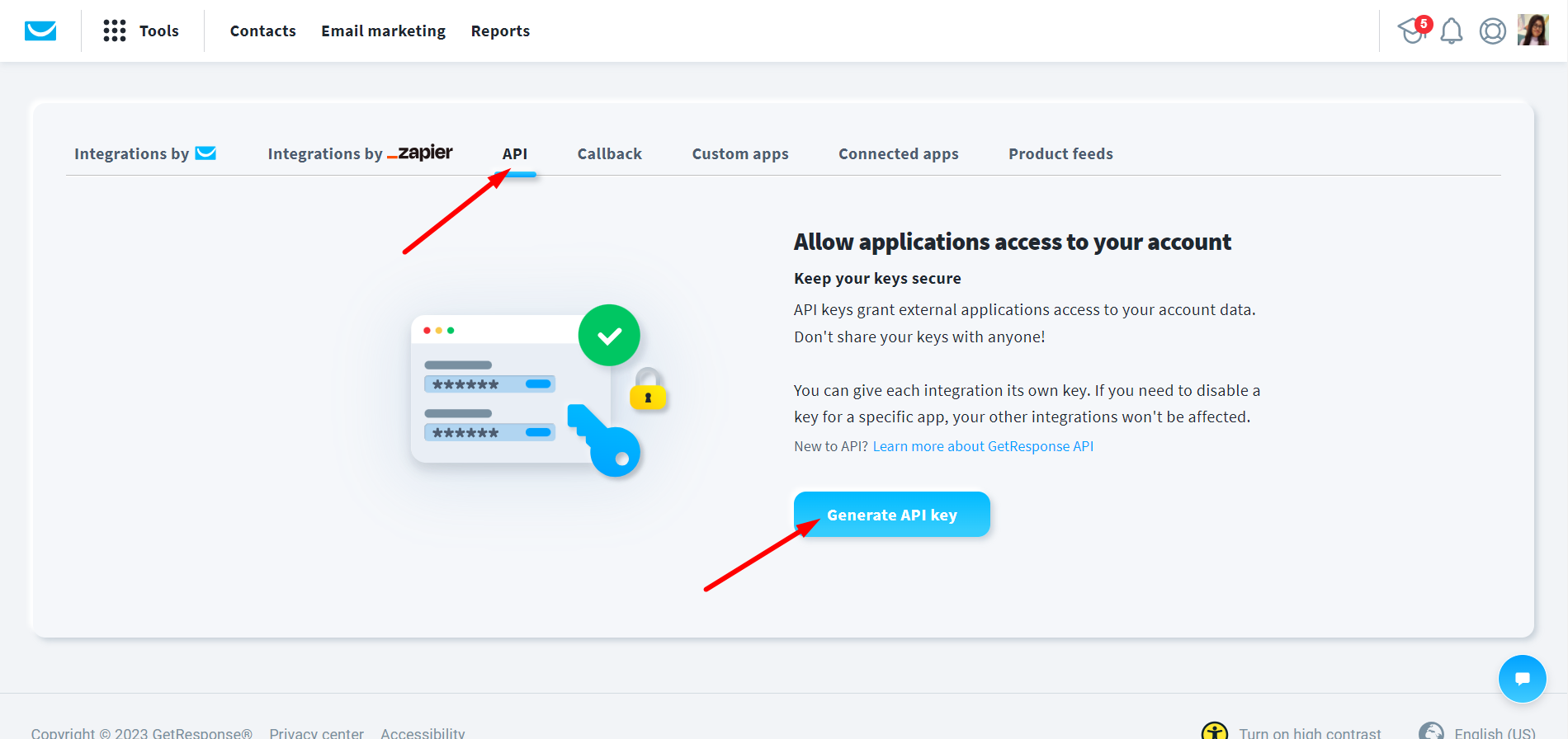Turn on high contrast mode
Image resolution: width=1568 pixels, height=739 pixels.
tap(1309, 732)
